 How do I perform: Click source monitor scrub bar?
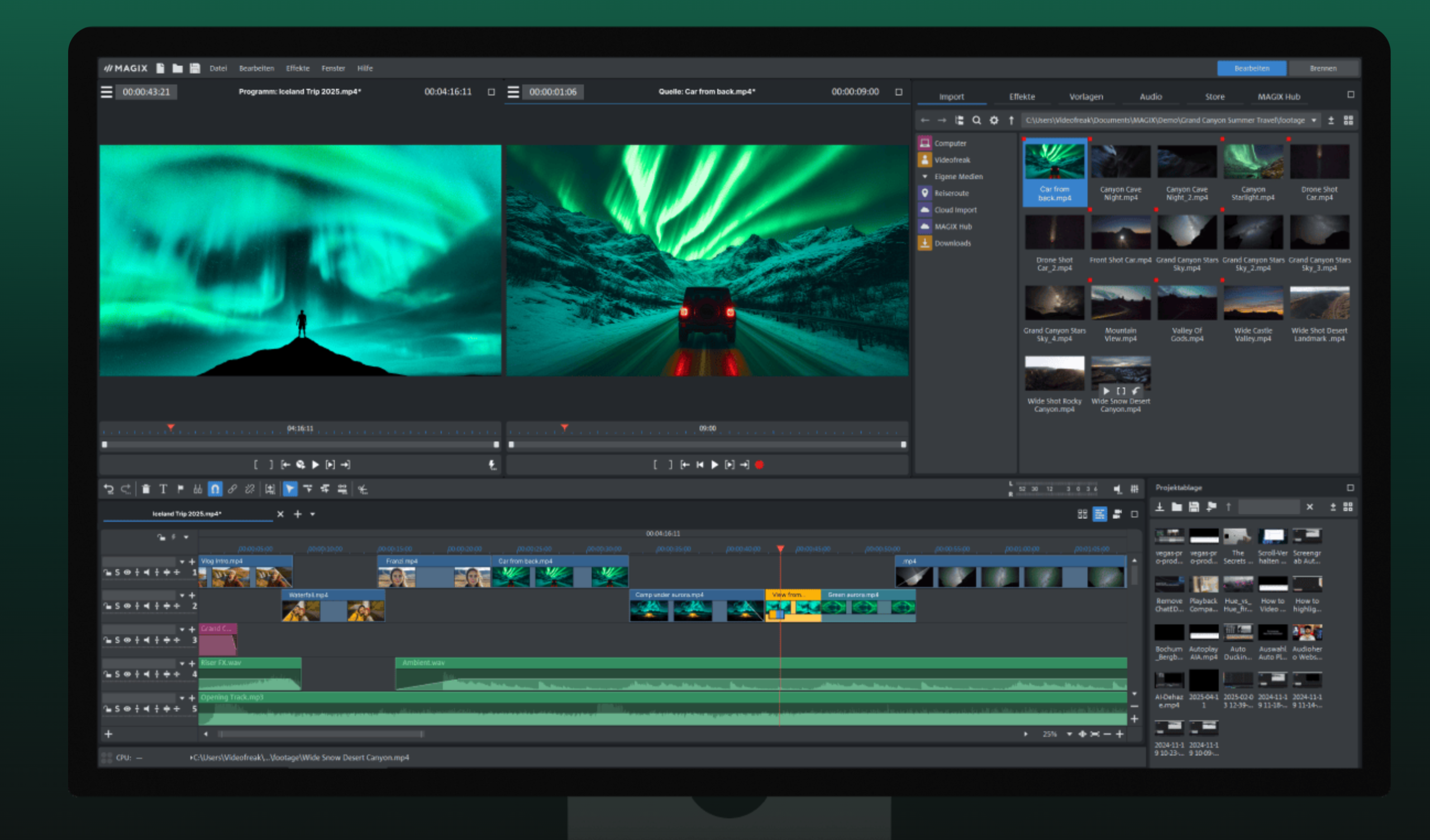coord(707,445)
